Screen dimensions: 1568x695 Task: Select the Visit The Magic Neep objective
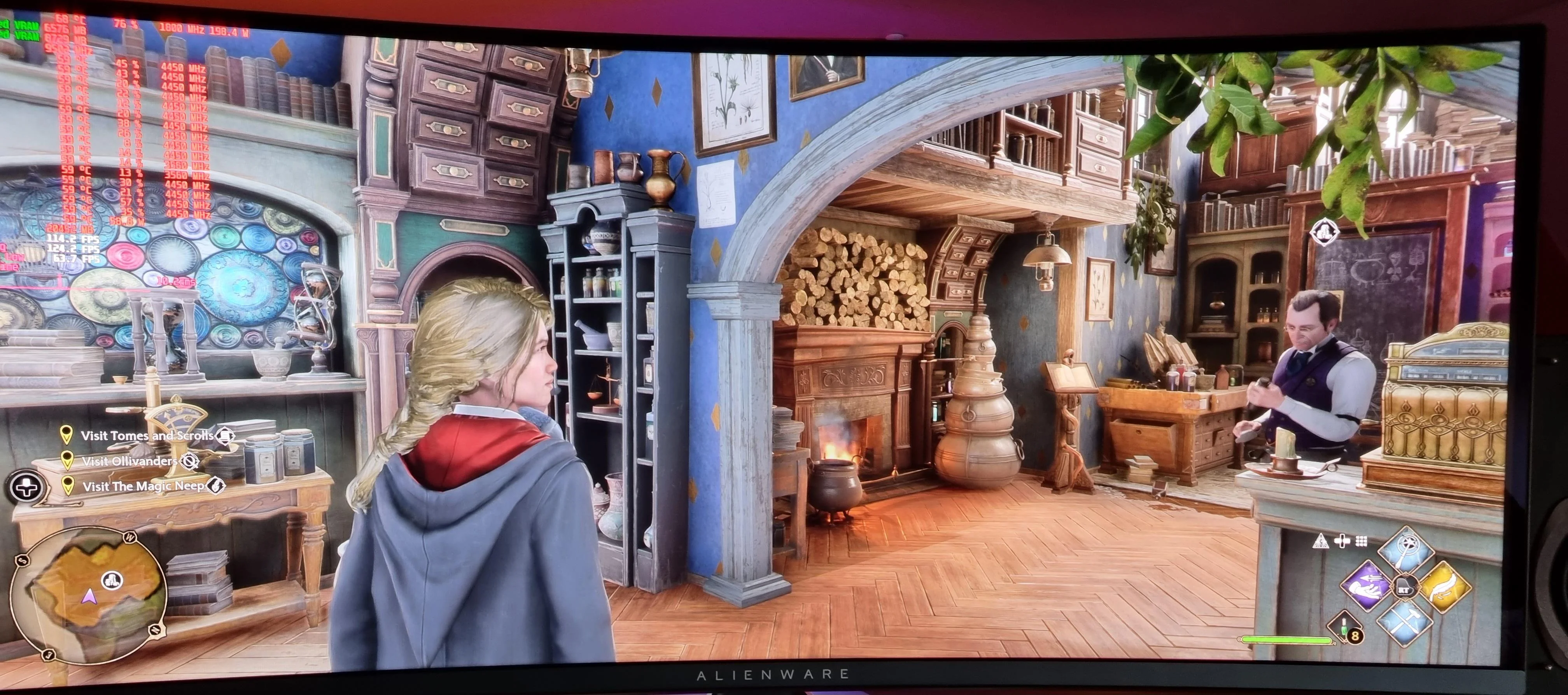point(143,486)
